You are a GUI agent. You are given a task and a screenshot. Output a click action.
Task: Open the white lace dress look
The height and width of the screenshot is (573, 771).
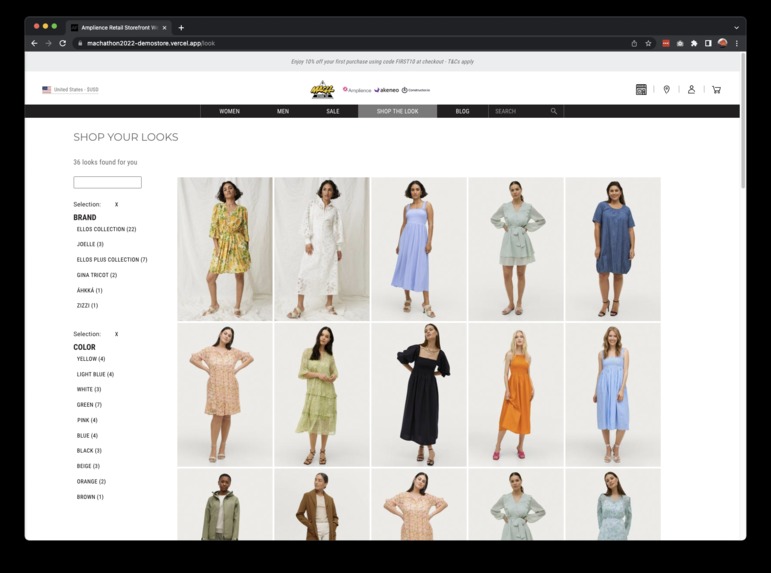pyautogui.click(x=322, y=249)
